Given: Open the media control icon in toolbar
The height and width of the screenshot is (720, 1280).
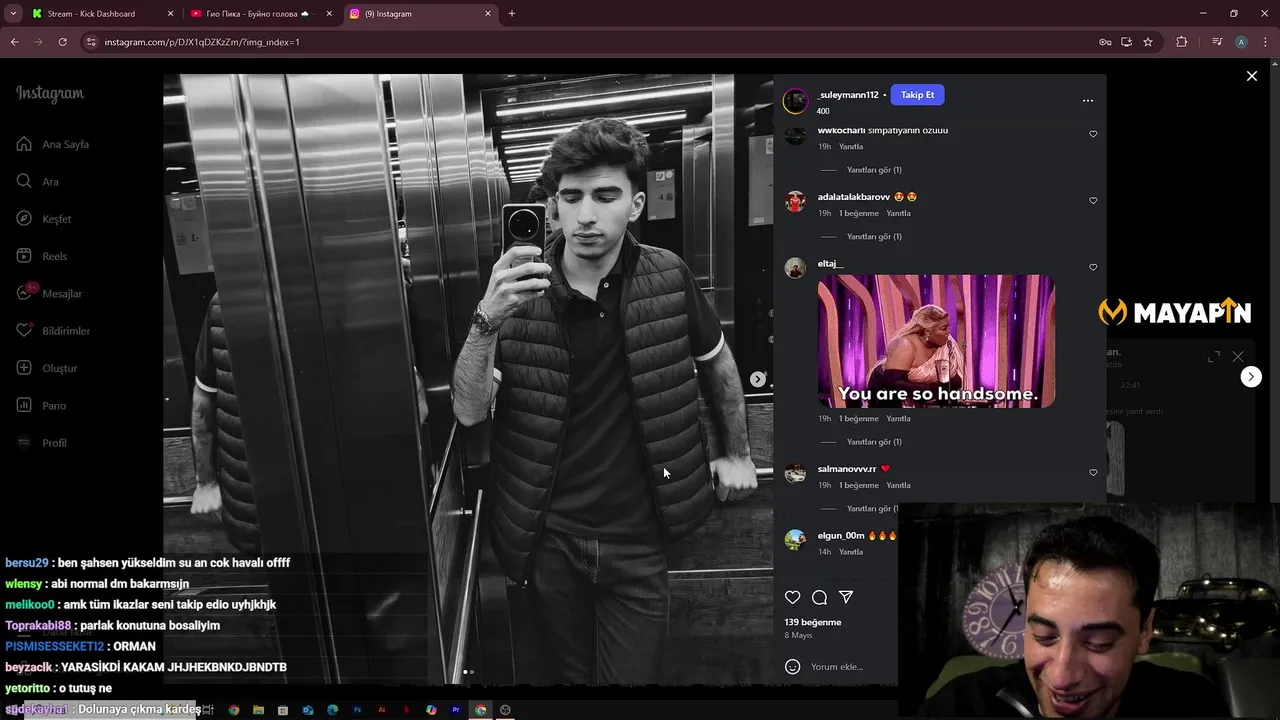Looking at the screenshot, I should pos(1217,42).
